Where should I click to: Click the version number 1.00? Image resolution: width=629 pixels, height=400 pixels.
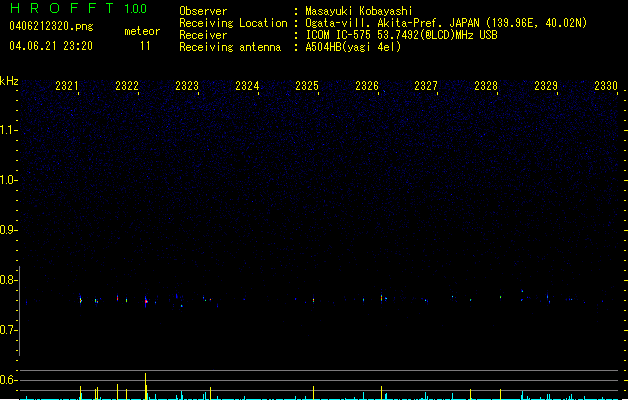(x=135, y=9)
